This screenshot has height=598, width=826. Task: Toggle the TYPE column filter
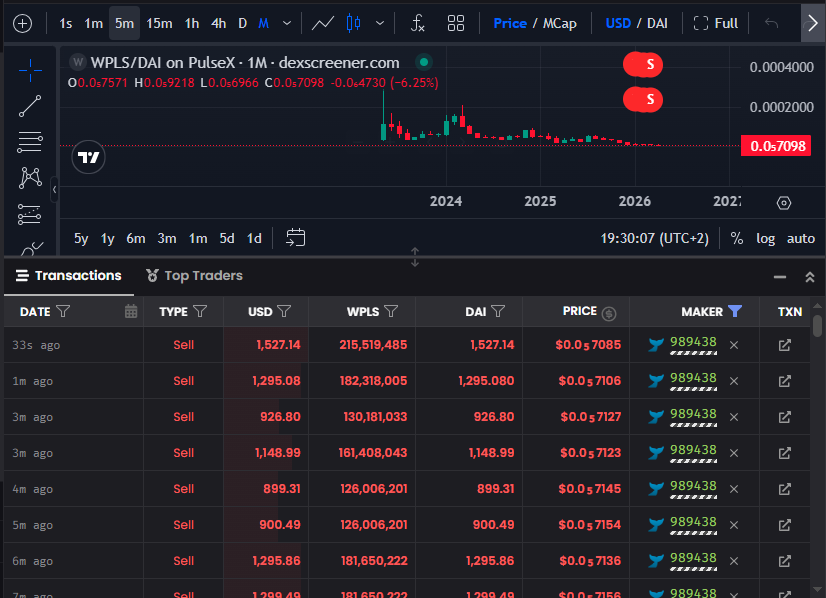pos(200,311)
